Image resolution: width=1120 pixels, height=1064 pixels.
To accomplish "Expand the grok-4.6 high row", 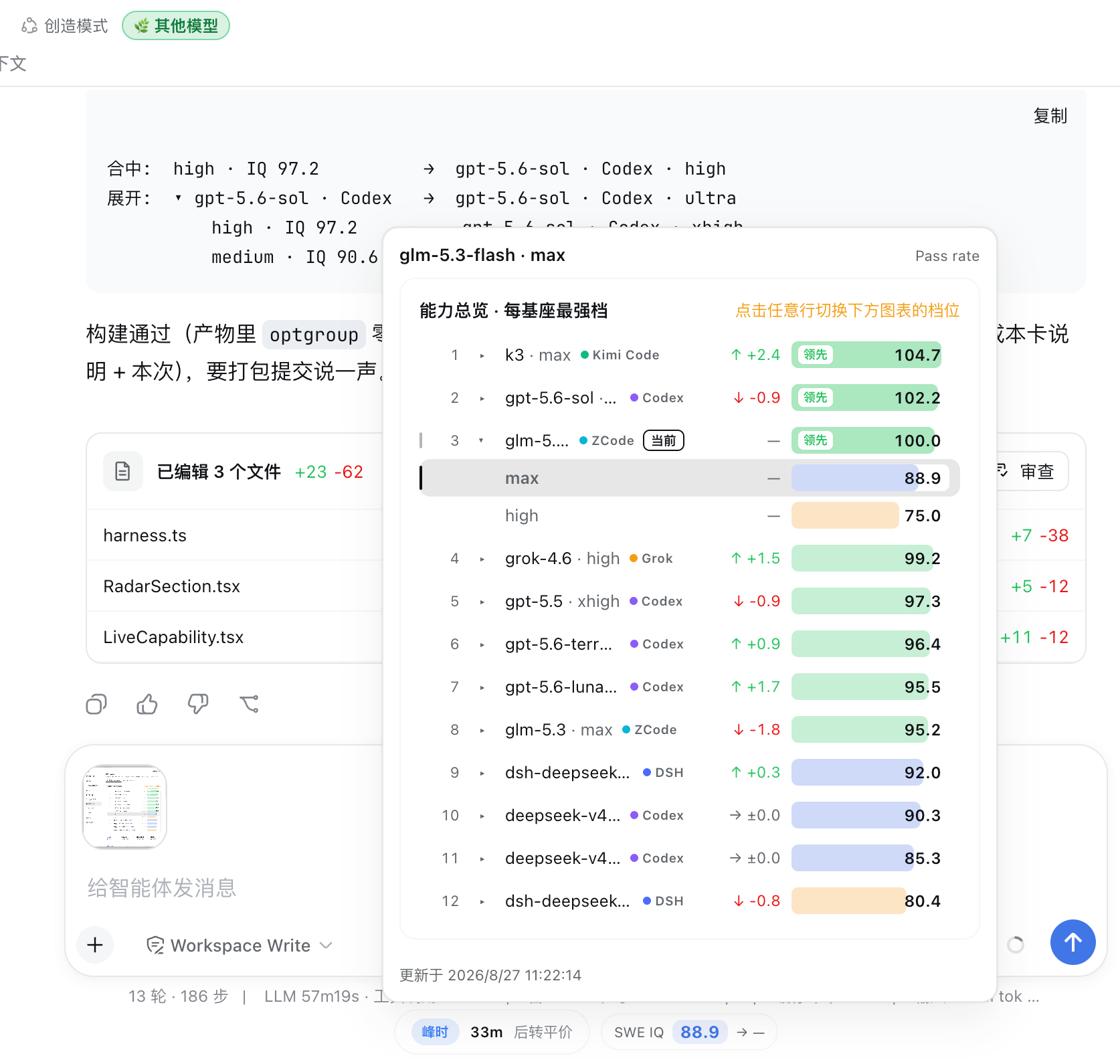I will coord(482,559).
